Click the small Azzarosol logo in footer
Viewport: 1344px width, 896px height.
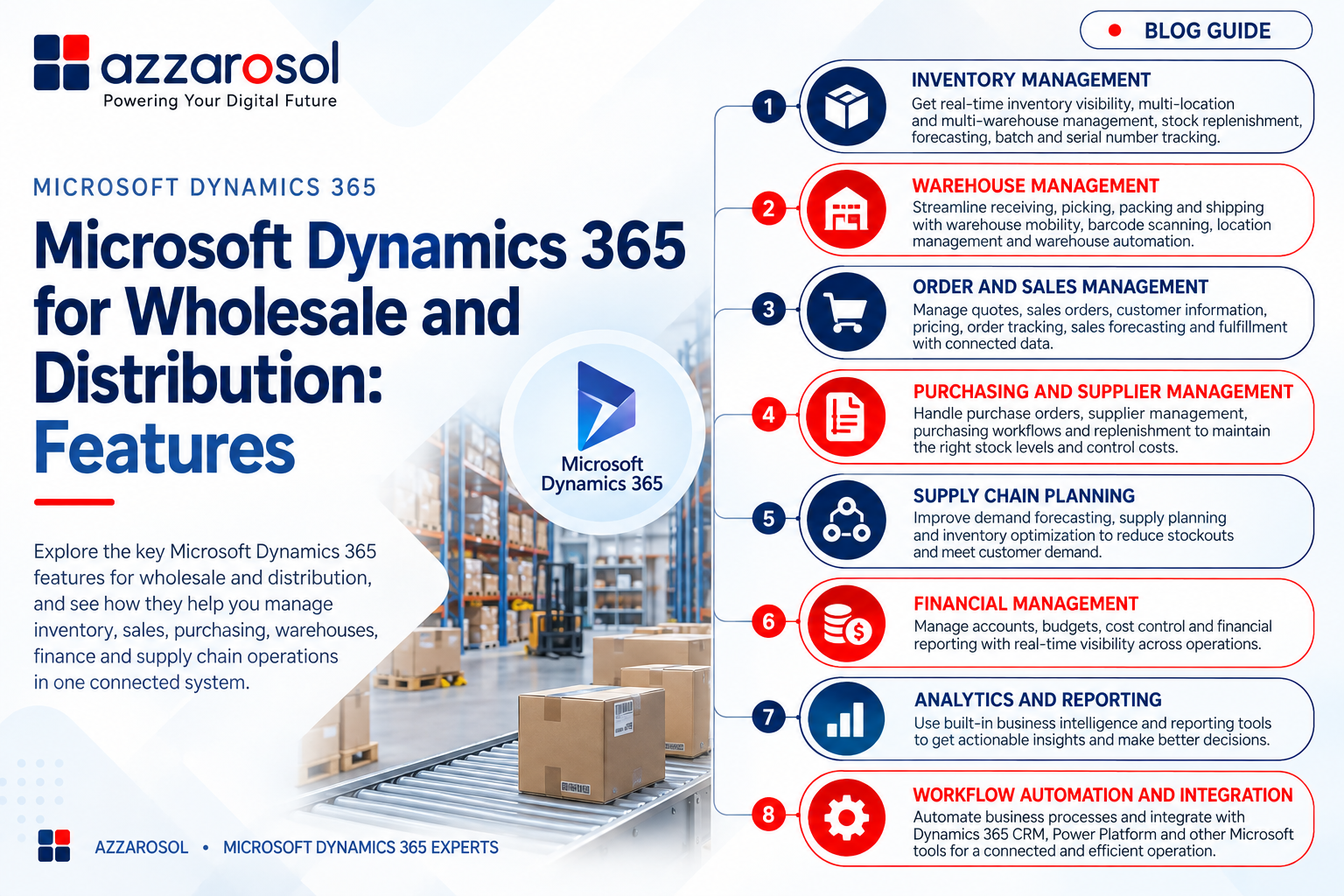(x=54, y=845)
